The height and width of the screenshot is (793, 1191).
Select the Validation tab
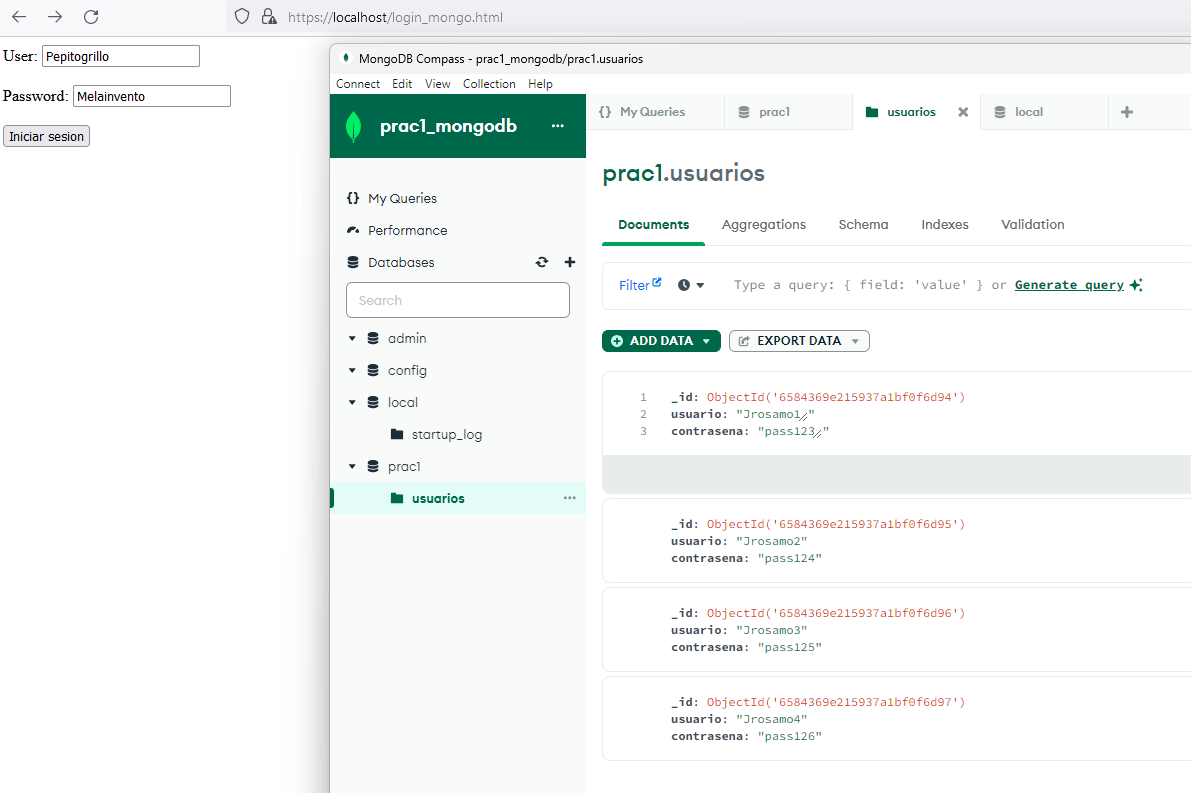[1032, 224]
